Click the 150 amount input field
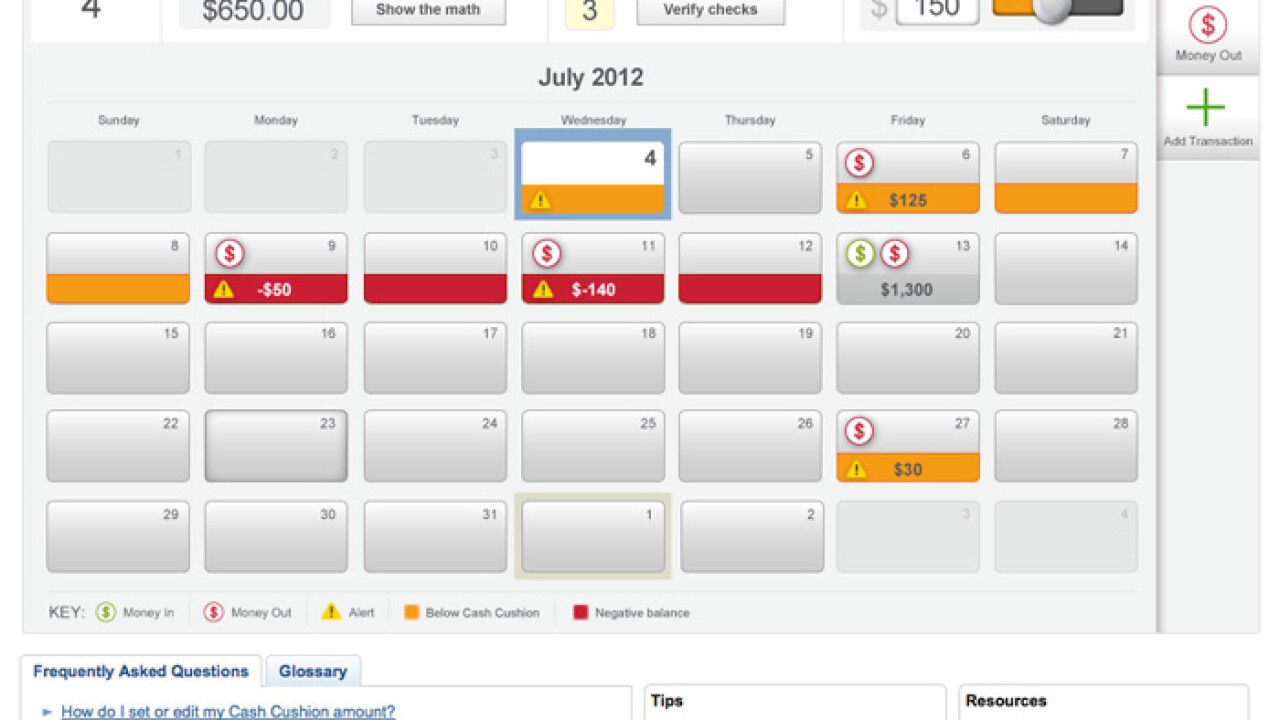This screenshot has width=1280, height=720. 938,10
